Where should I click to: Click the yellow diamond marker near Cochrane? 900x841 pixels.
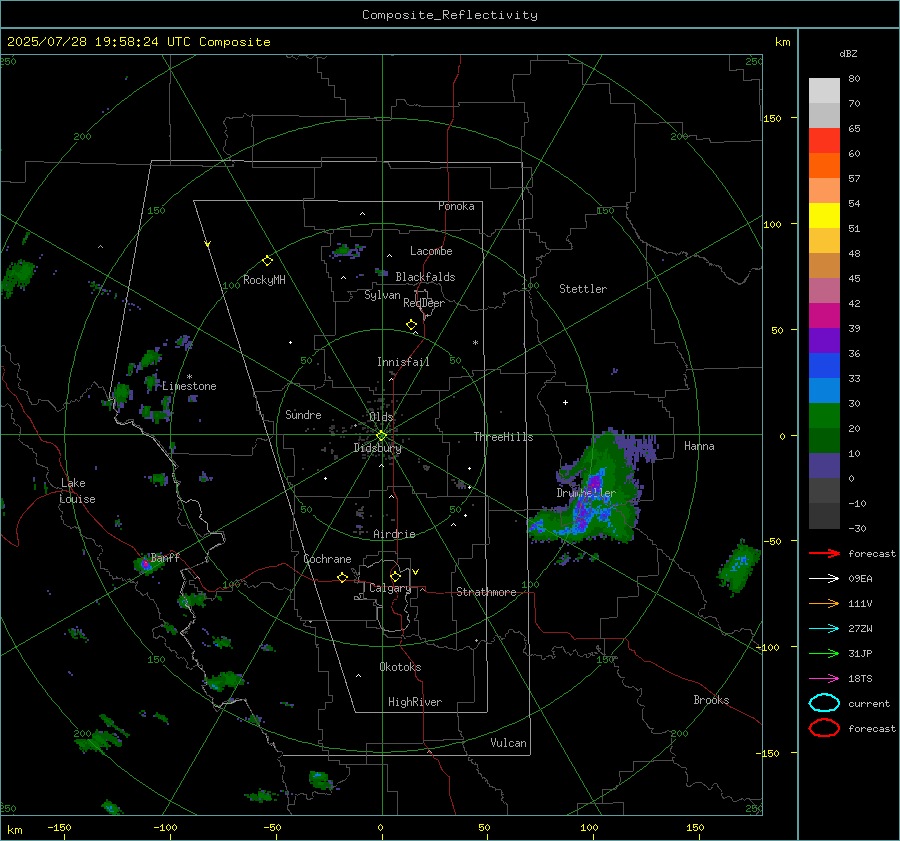(x=342, y=577)
